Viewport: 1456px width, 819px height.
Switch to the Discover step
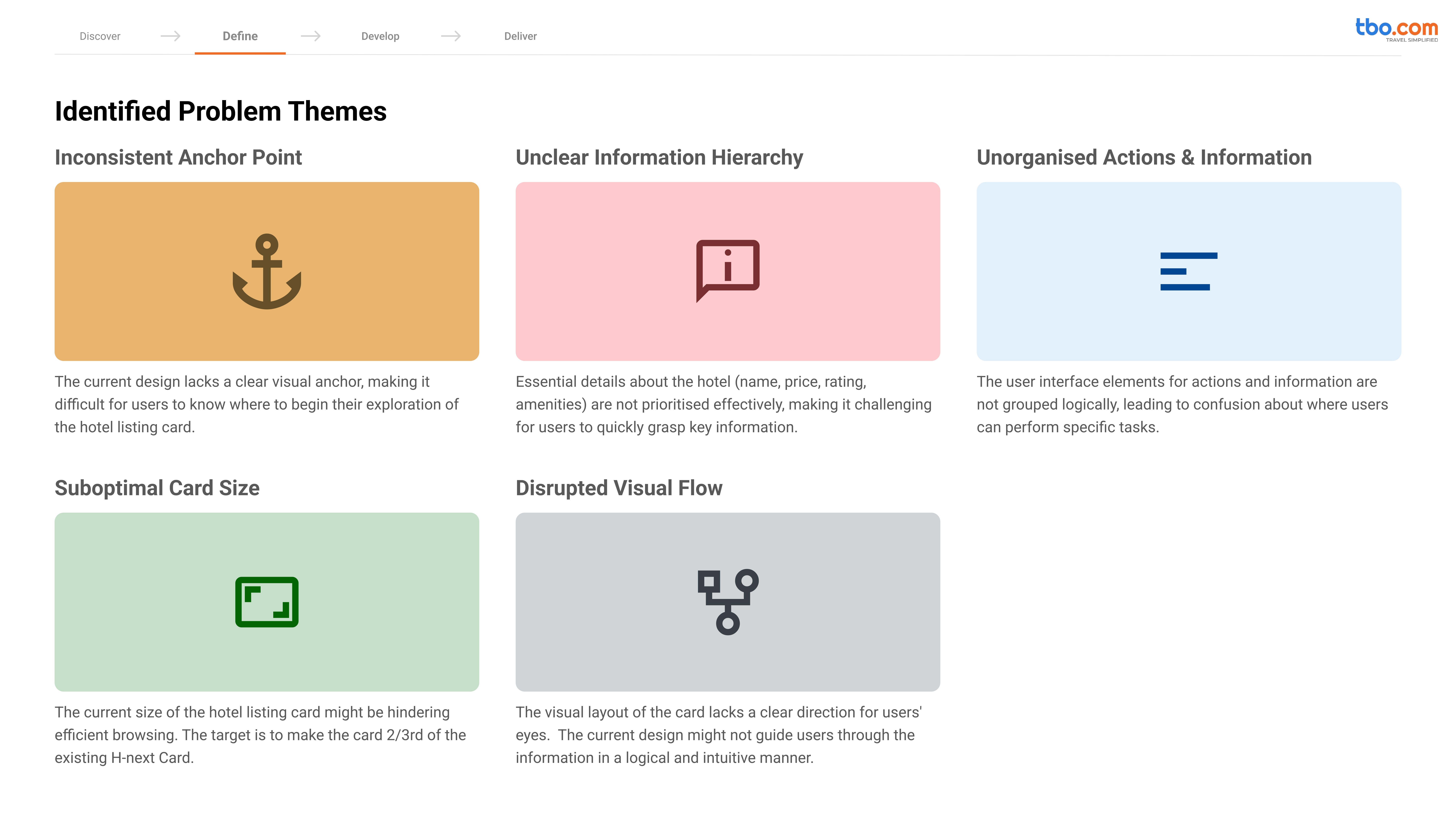click(100, 36)
